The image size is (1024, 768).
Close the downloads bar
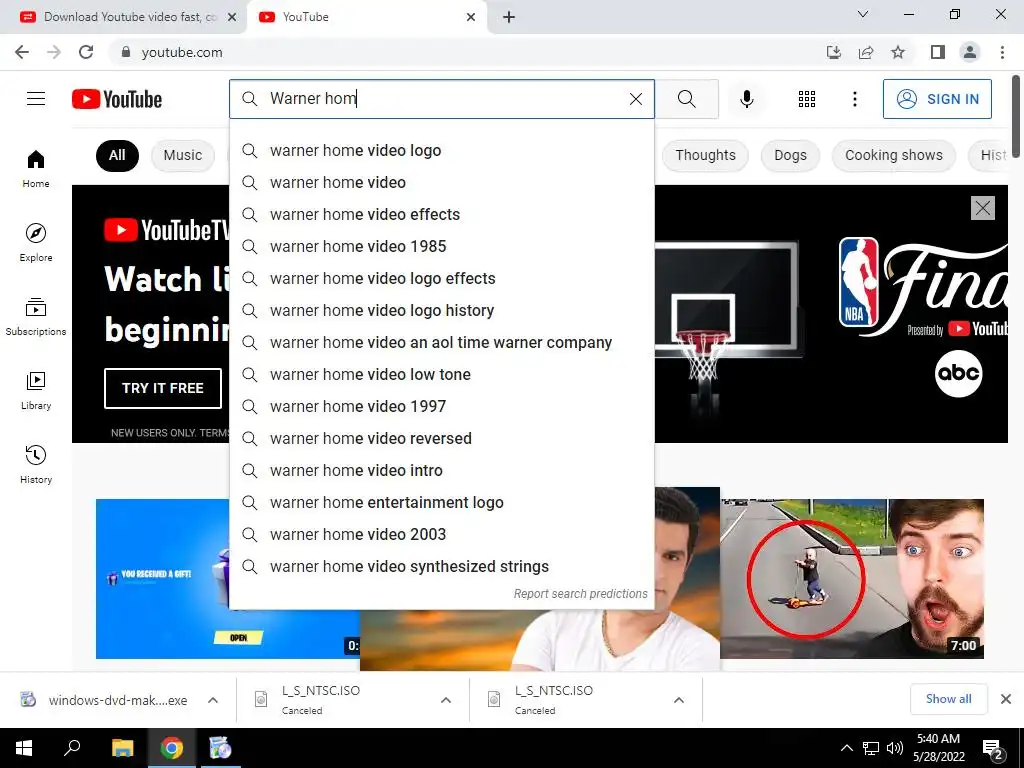[1006, 699]
